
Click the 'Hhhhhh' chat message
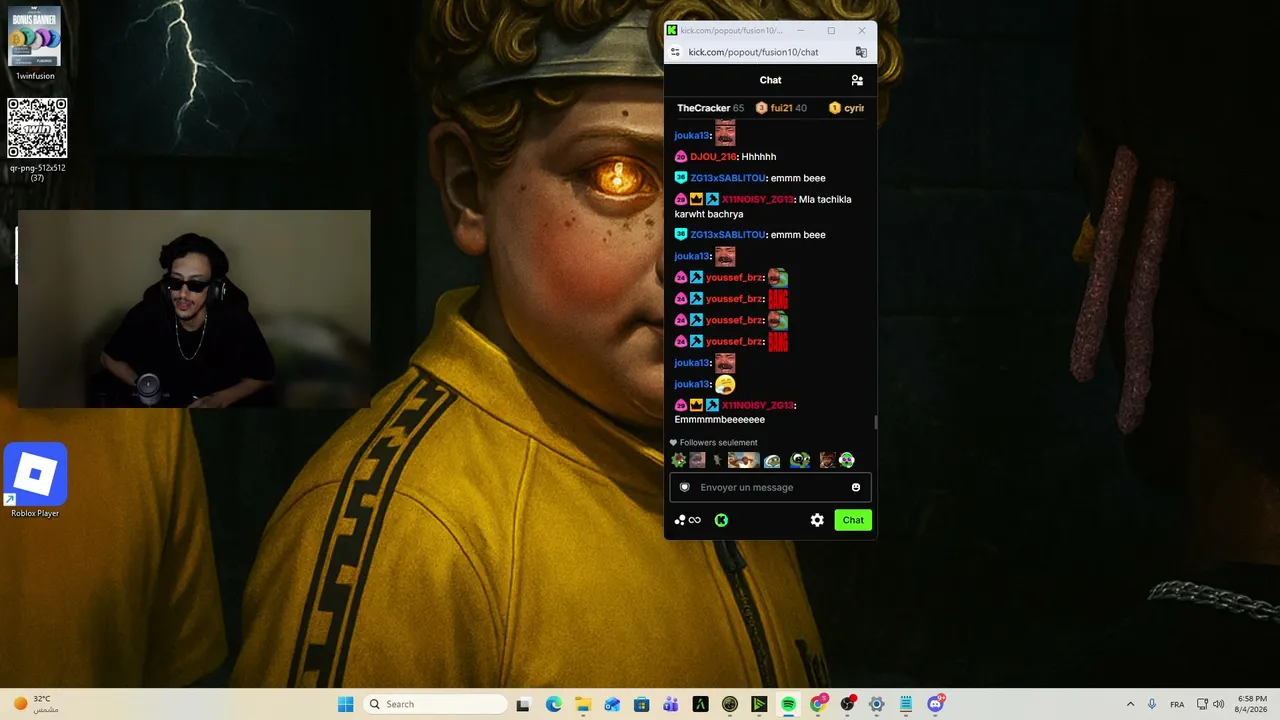(759, 157)
